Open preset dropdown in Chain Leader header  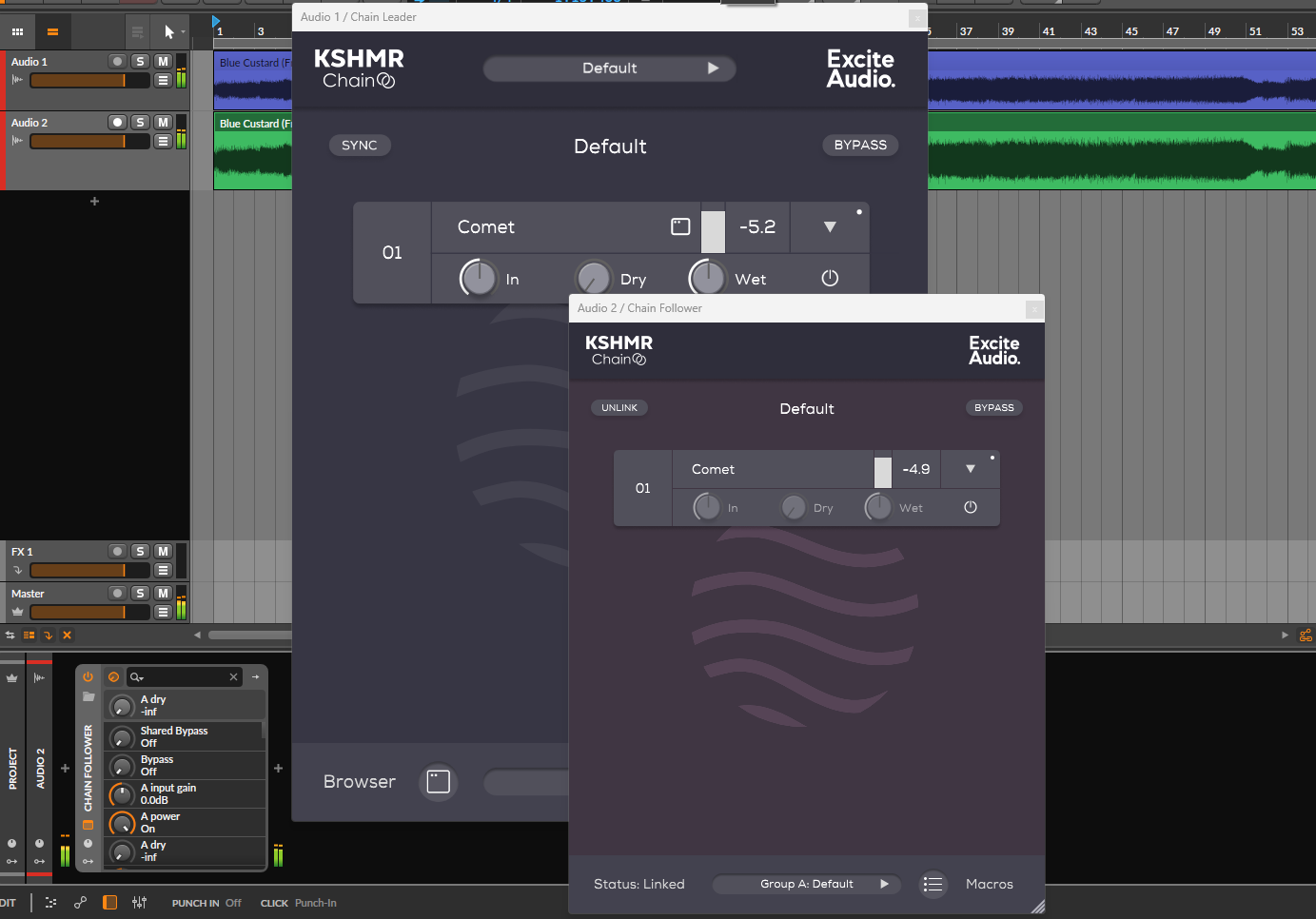tap(609, 68)
